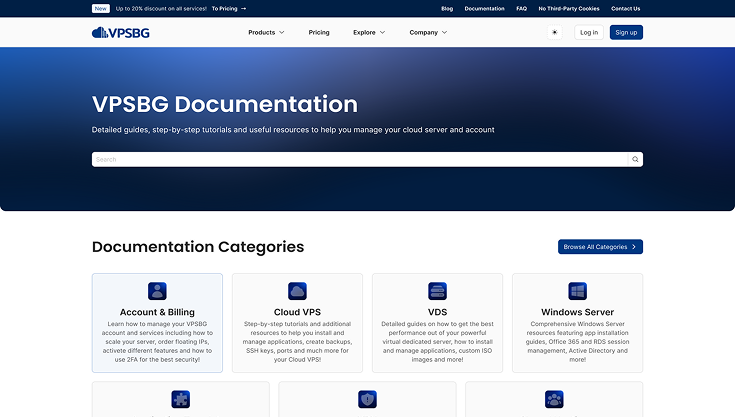This screenshot has width=735, height=417.
Task: Click the chevron in Browse All Categories
Action: pyautogui.click(x=634, y=247)
